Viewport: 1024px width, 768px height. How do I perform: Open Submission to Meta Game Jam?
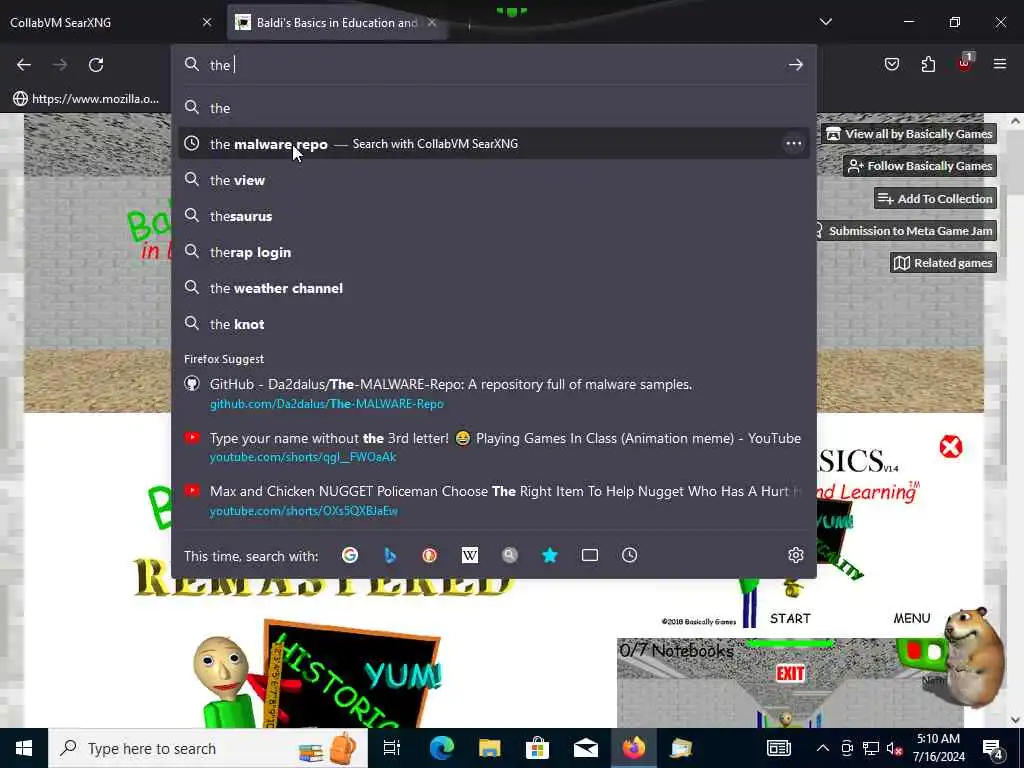[905, 231]
